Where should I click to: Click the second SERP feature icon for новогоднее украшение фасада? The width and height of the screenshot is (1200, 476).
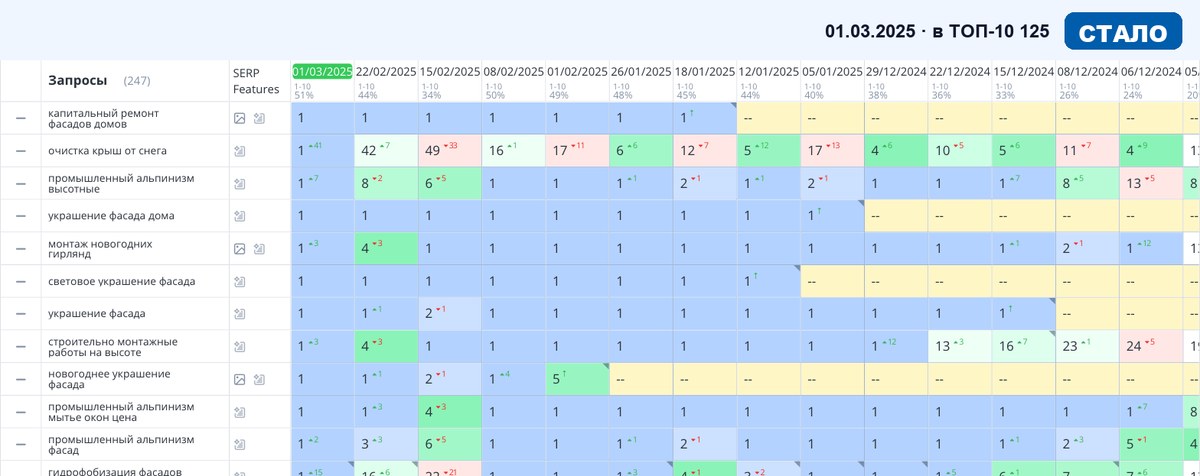(259, 380)
